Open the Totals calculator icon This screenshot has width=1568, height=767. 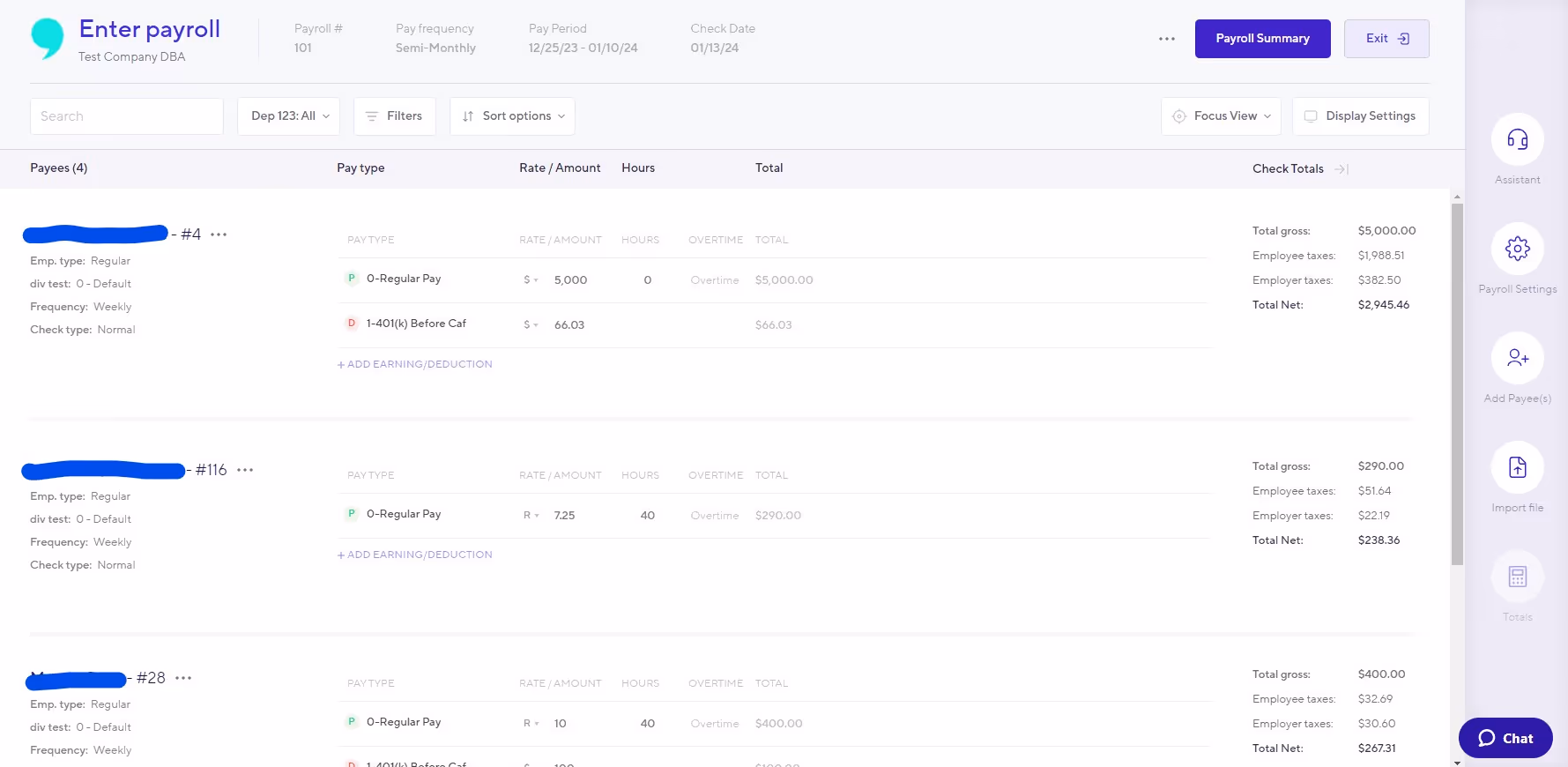[1517, 577]
